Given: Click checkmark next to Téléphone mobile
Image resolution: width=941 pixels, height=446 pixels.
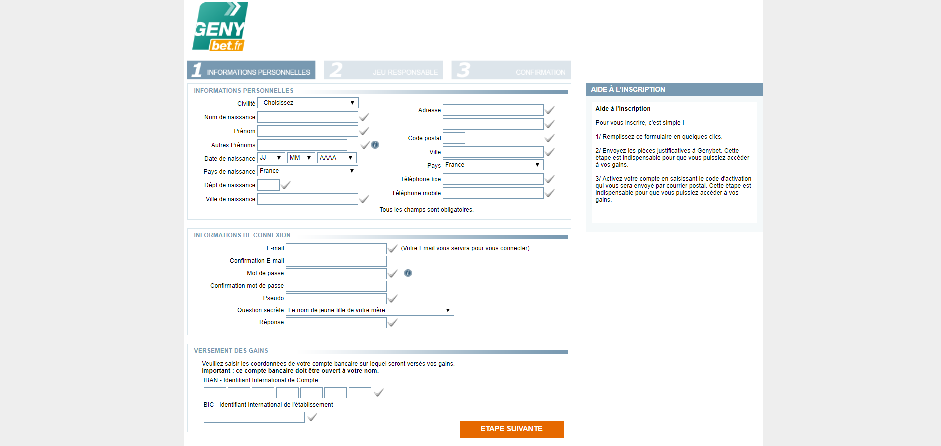Looking at the screenshot, I should [x=550, y=193].
